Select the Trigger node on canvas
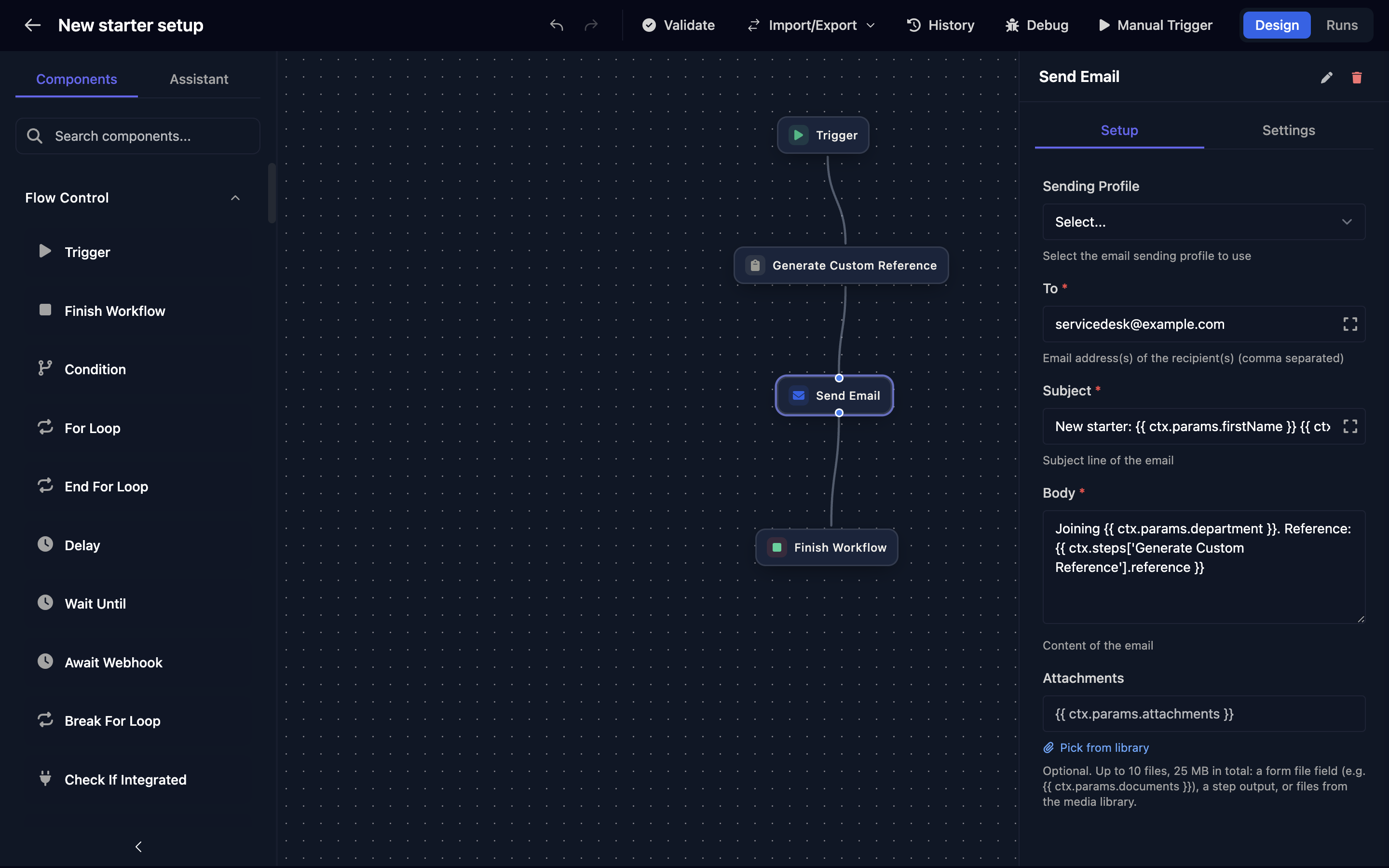 pyautogui.click(x=822, y=135)
